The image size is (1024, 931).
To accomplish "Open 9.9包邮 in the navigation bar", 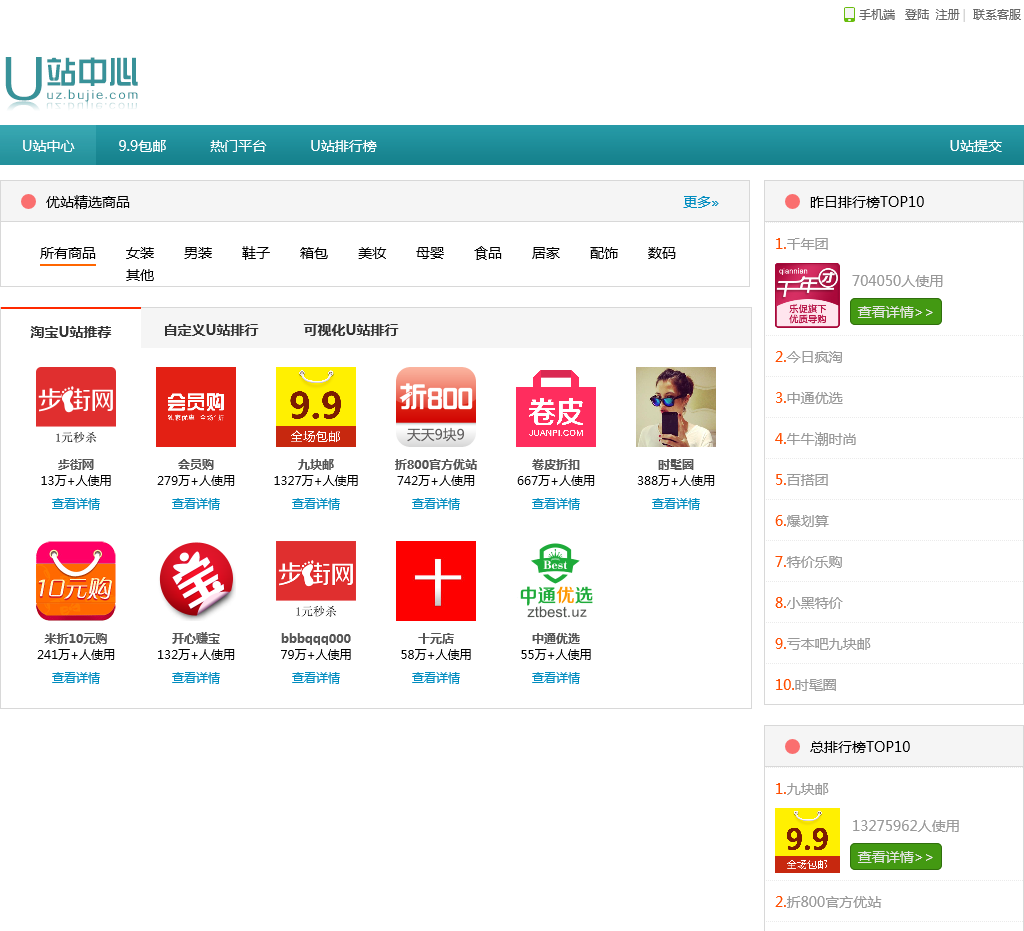I will pos(142,146).
